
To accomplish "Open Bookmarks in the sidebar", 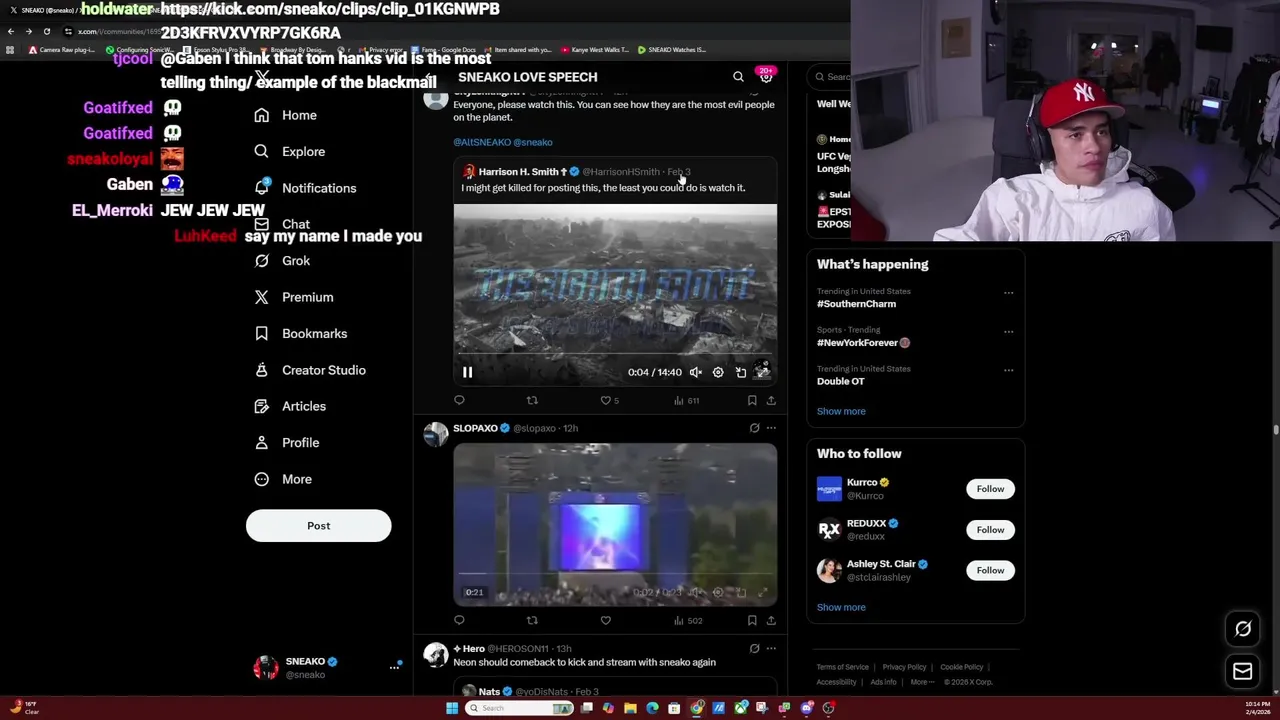I will pos(301,334).
